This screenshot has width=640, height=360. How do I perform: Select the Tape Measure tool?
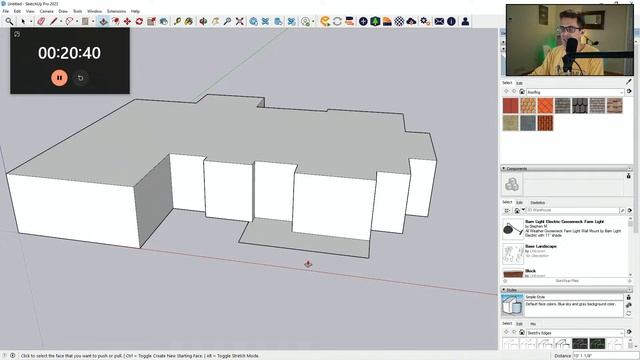pos(177,21)
